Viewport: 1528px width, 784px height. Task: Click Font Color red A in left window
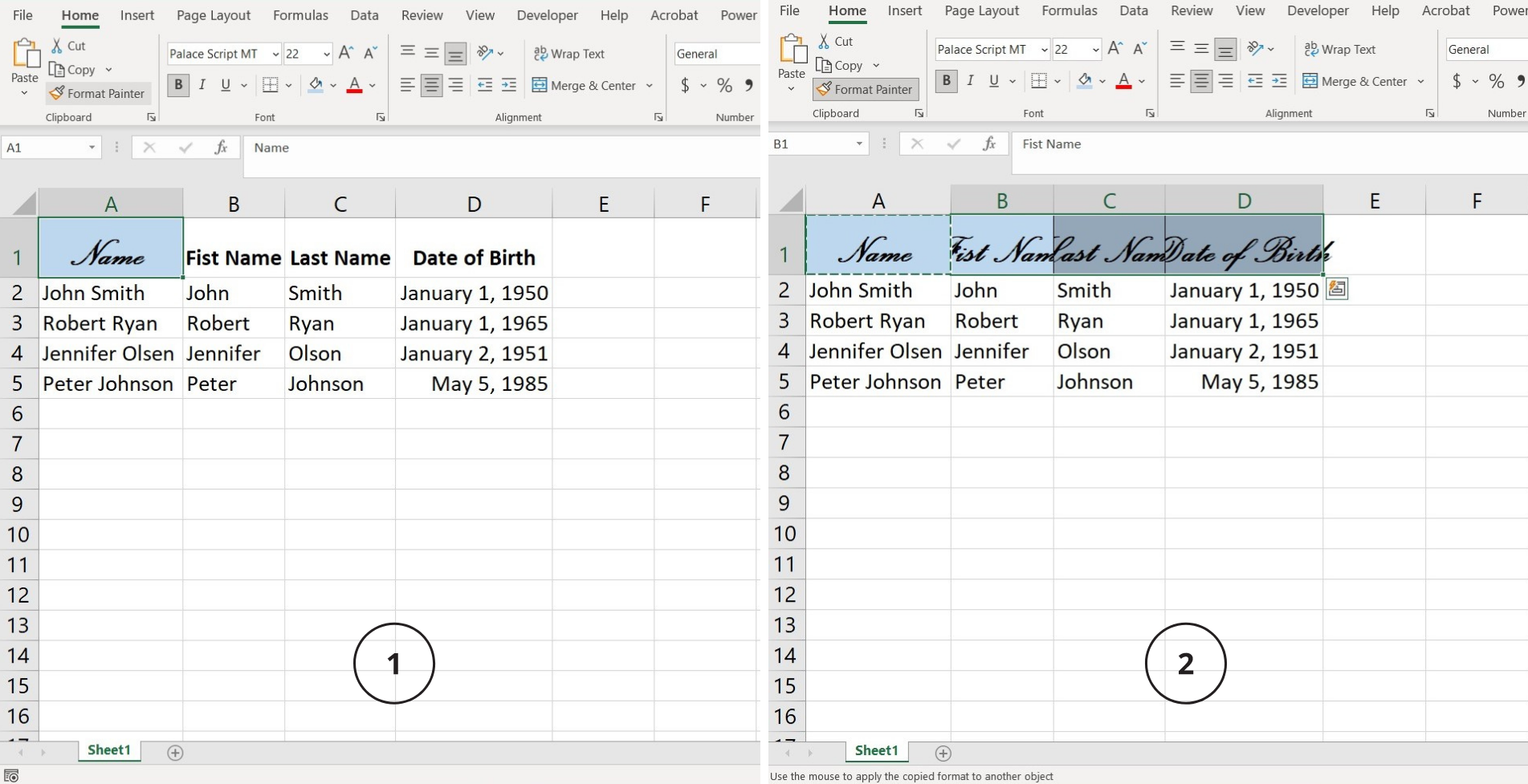click(x=354, y=84)
